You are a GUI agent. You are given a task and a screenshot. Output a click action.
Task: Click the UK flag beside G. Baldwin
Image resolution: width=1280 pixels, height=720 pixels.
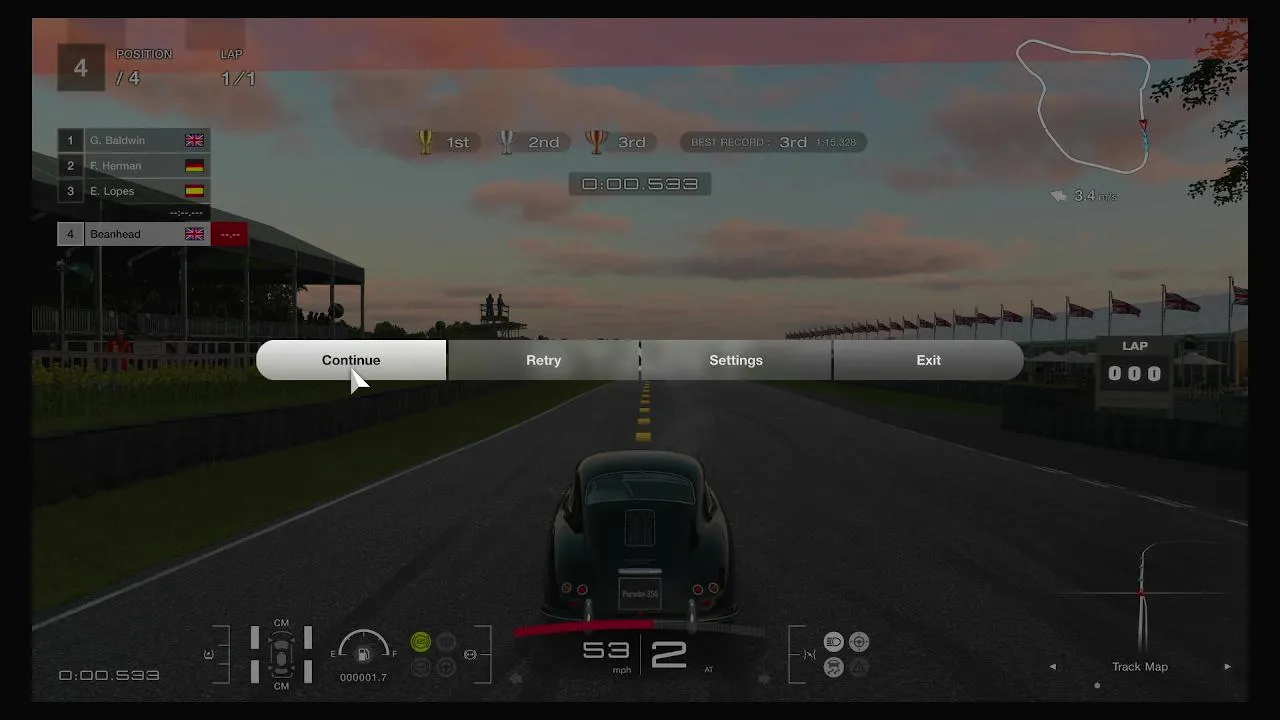[194, 140]
